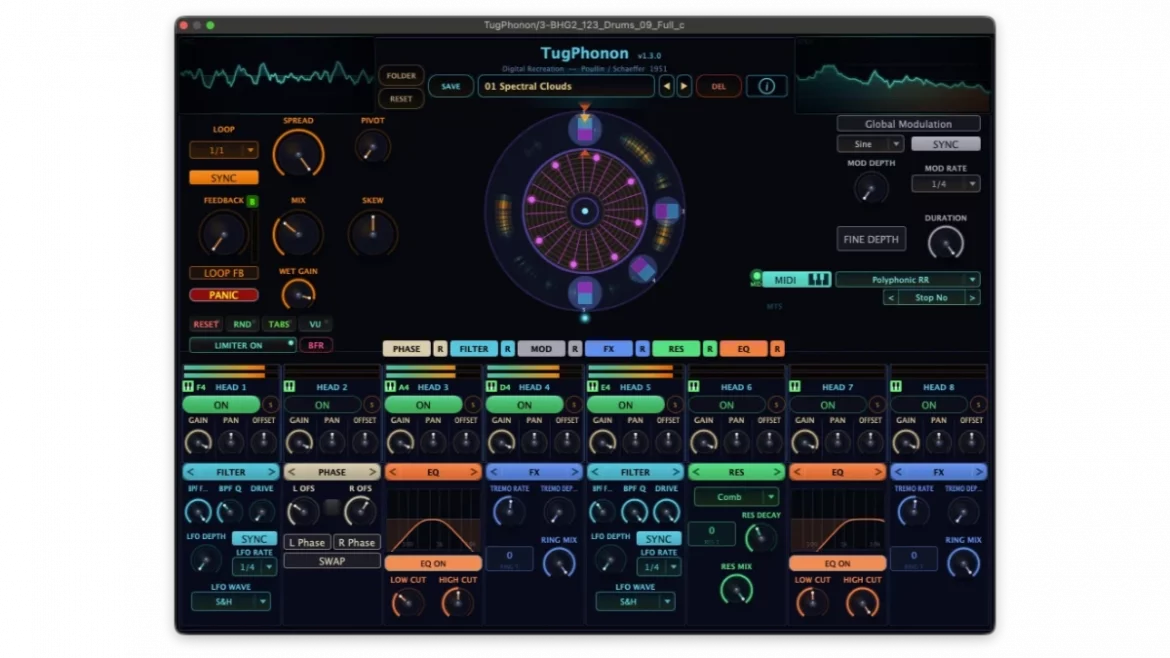Click the left arrow beside Stop No

pyautogui.click(x=890, y=298)
